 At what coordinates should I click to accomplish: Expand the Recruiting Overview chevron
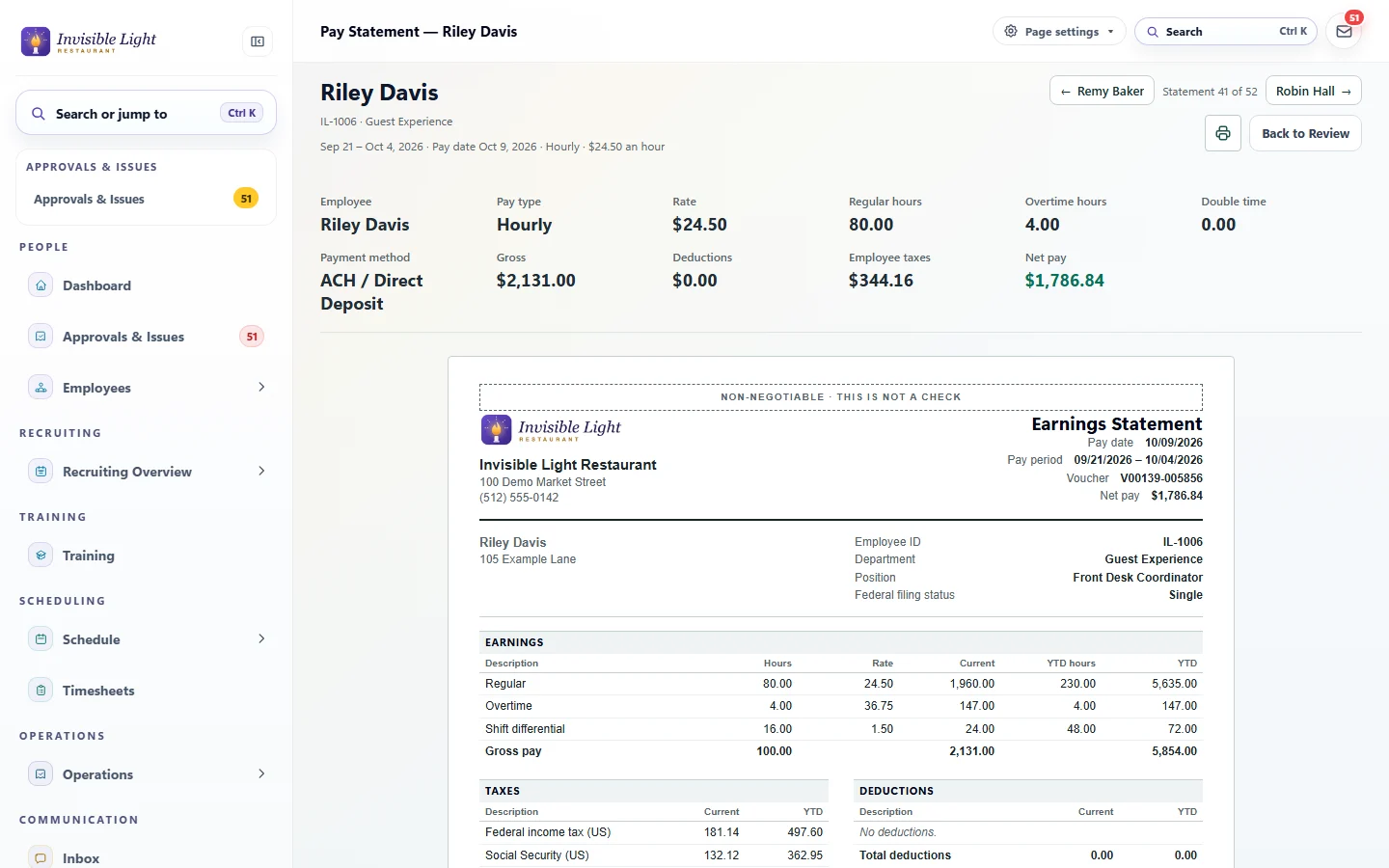coord(261,471)
